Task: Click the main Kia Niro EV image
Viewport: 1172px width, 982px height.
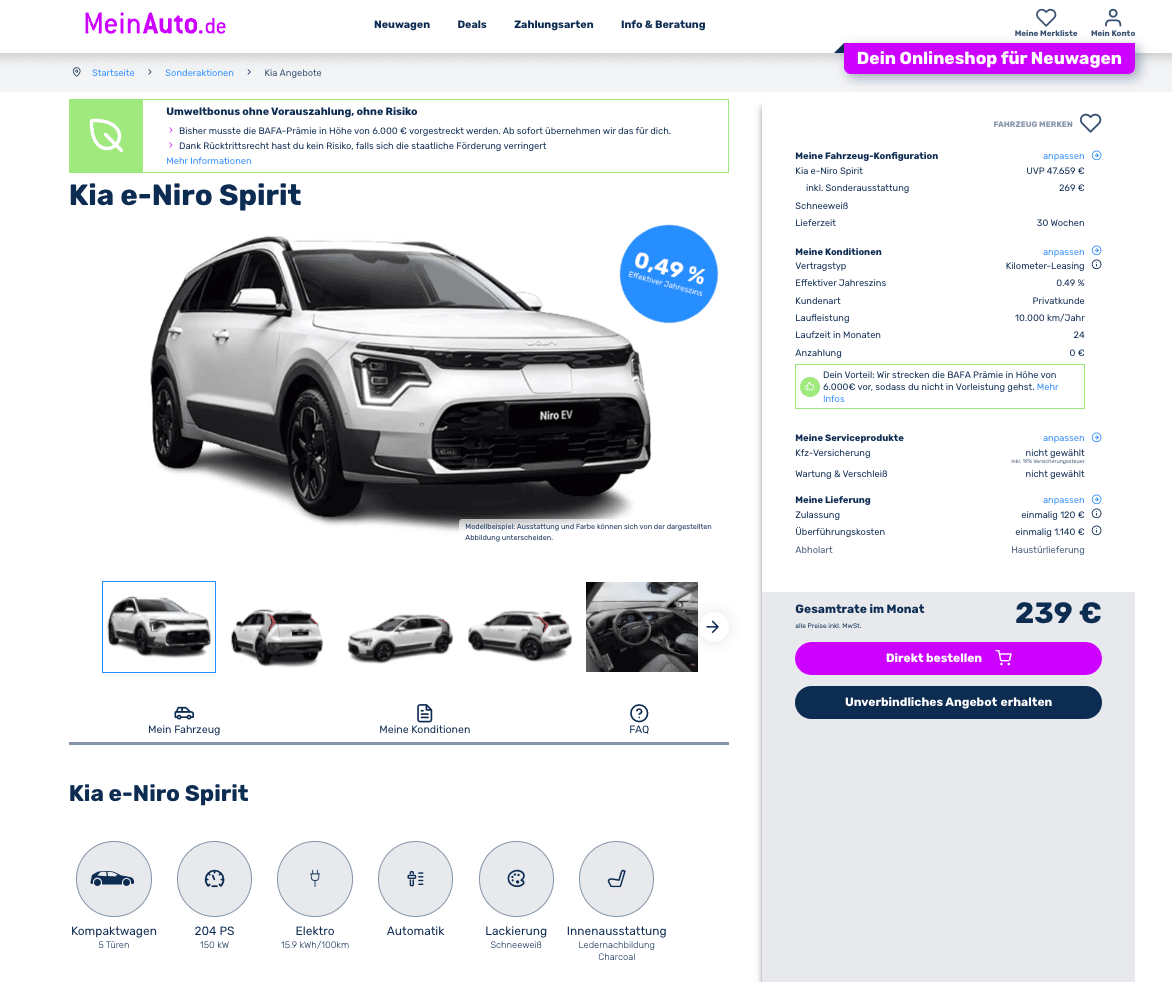Action: tap(401, 377)
